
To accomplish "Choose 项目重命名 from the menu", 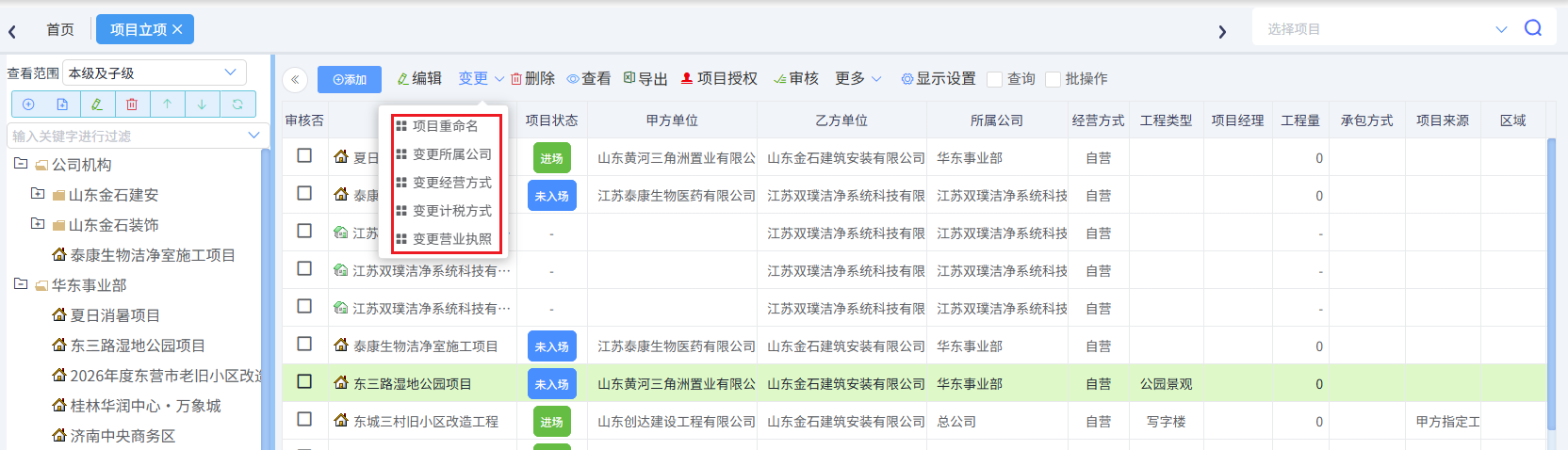I will tap(445, 126).
